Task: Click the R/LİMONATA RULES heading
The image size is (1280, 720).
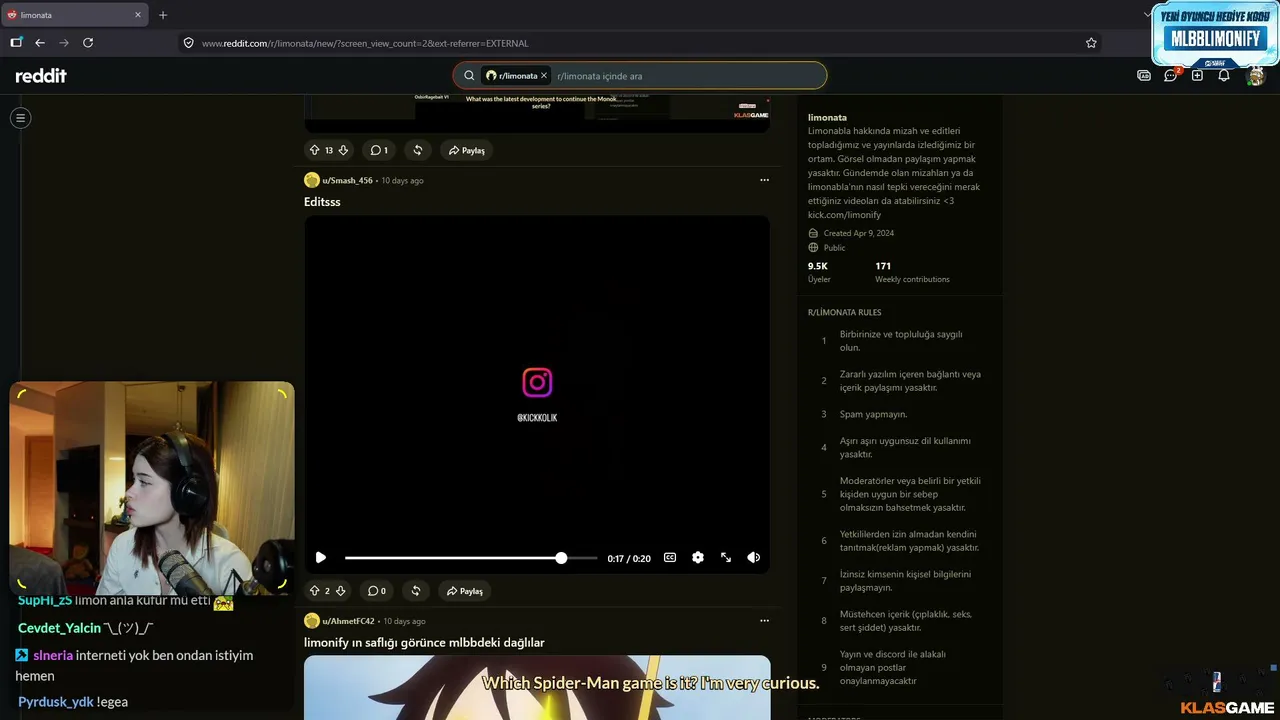Action: click(x=845, y=312)
